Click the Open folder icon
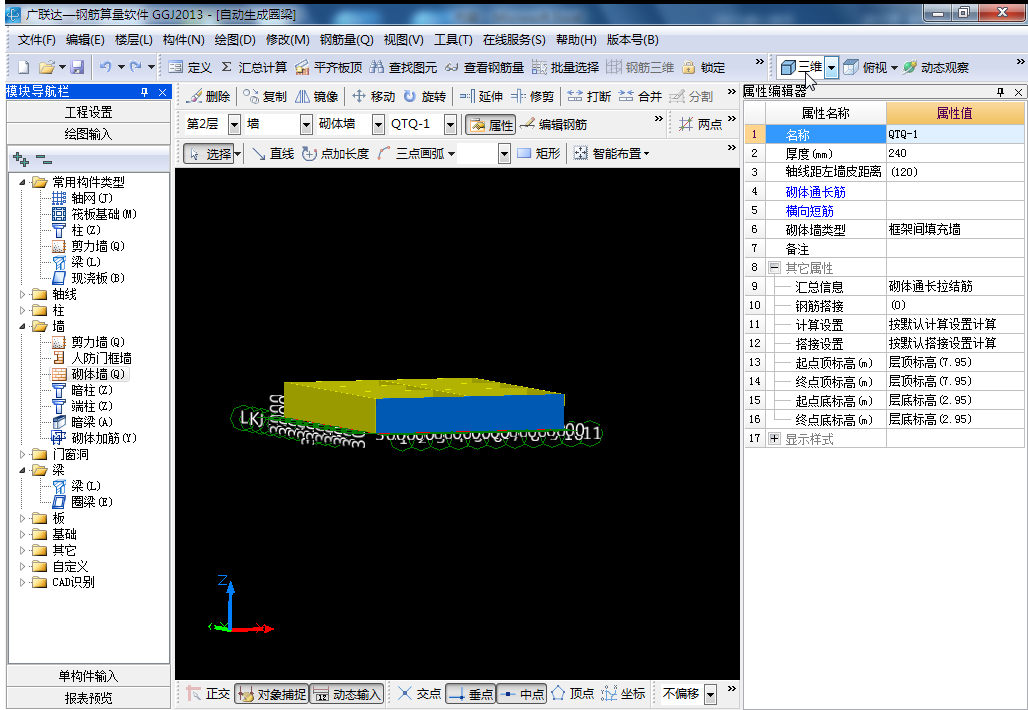 [x=47, y=67]
